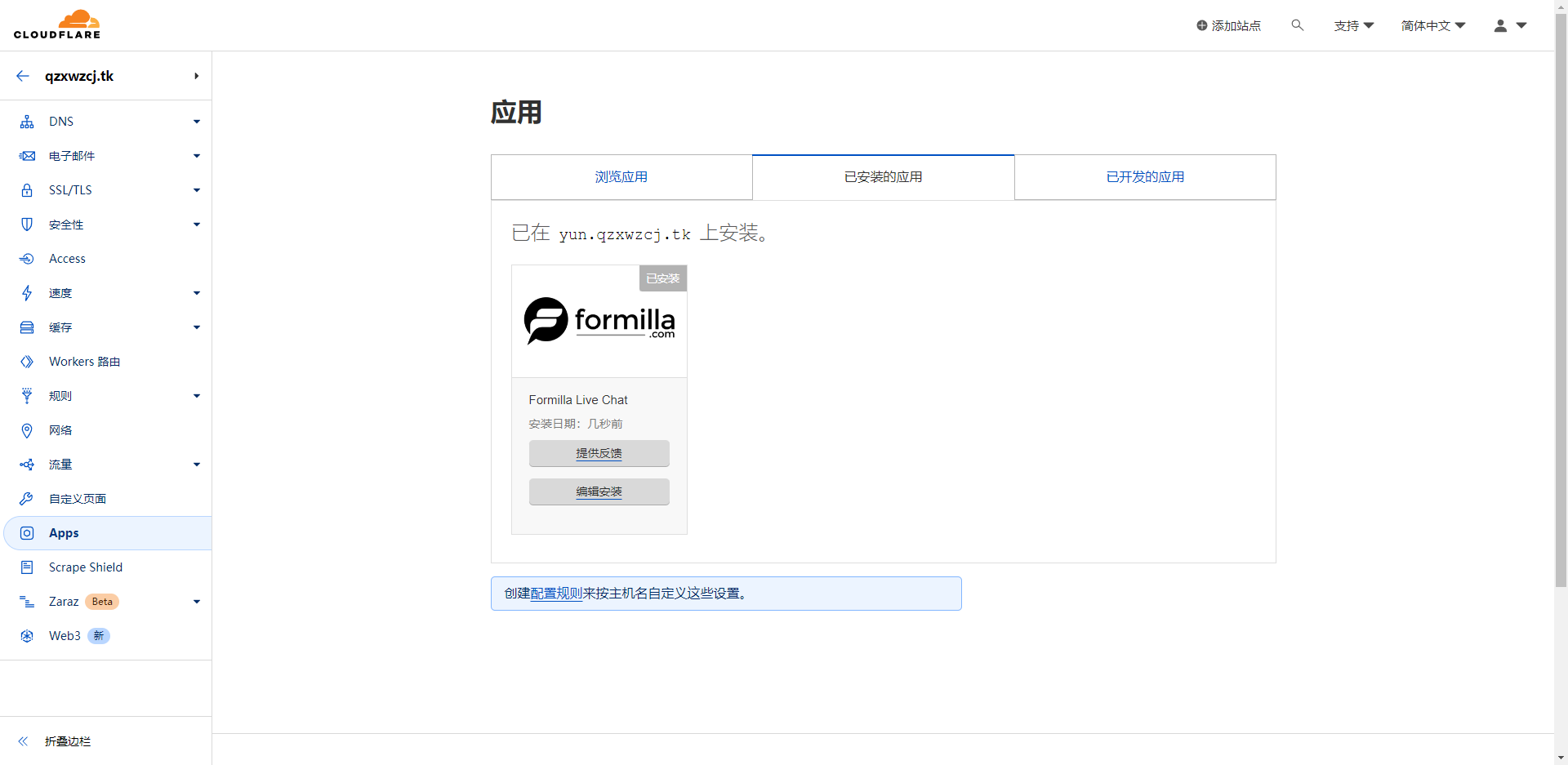Expand the SSL/TLS section arrow
The height and width of the screenshot is (765, 1568).
[197, 190]
